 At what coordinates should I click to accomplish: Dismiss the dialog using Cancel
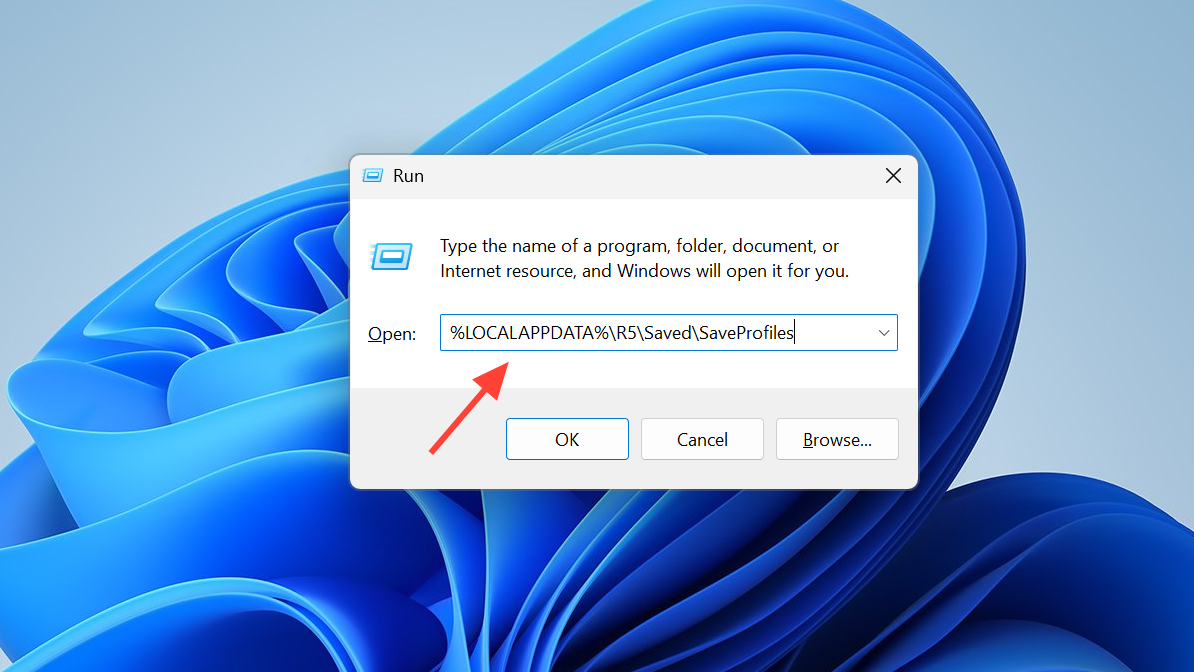(702, 439)
